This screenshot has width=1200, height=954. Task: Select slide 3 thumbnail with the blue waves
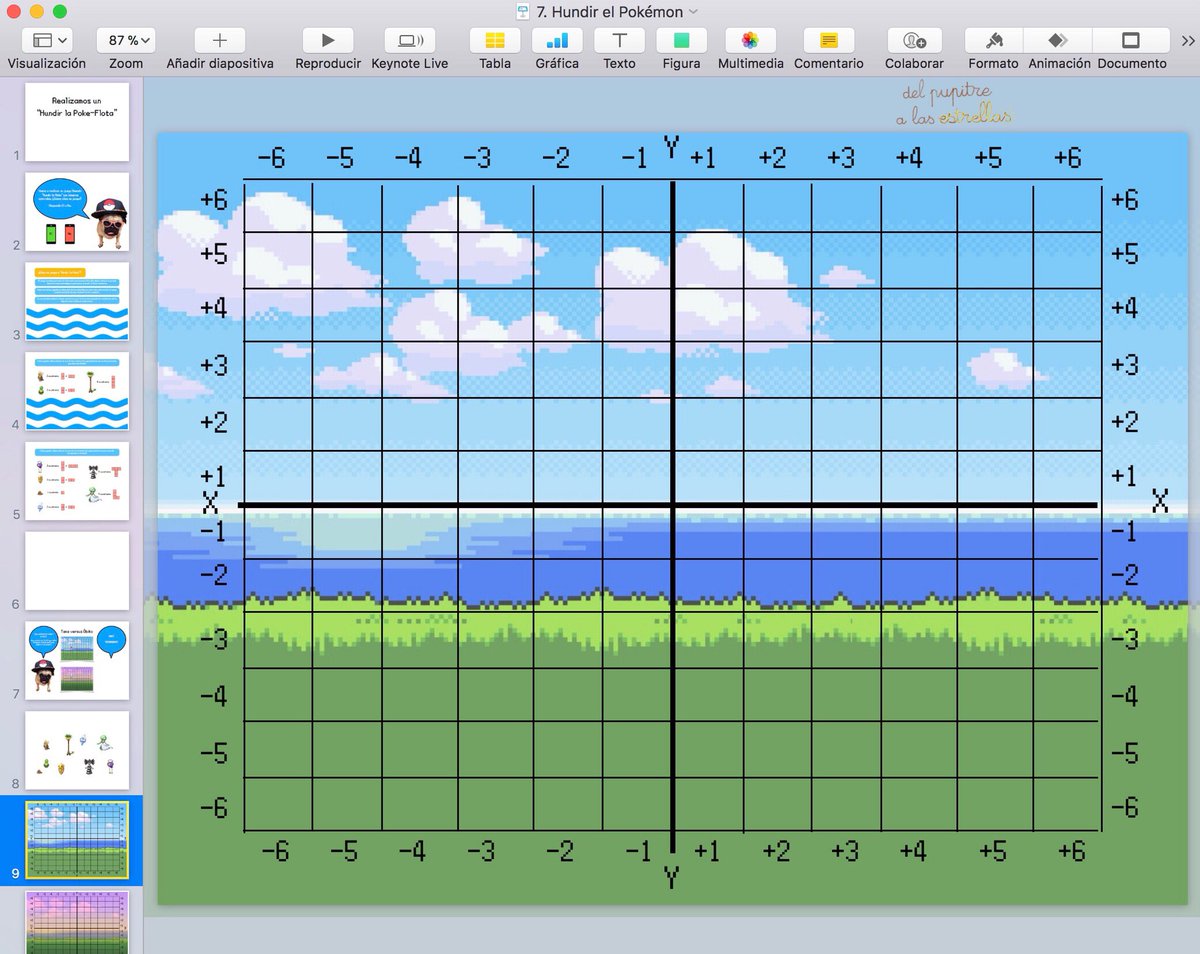(x=77, y=301)
